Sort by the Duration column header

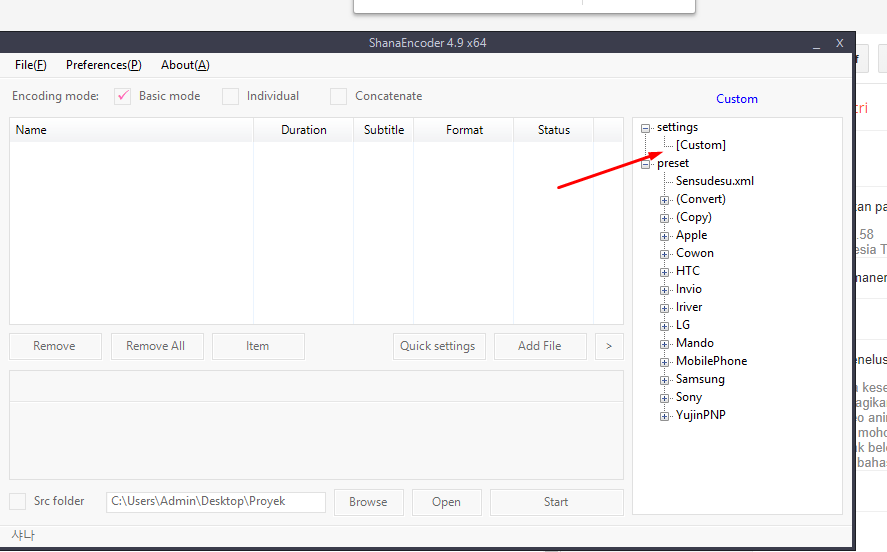[x=303, y=130]
